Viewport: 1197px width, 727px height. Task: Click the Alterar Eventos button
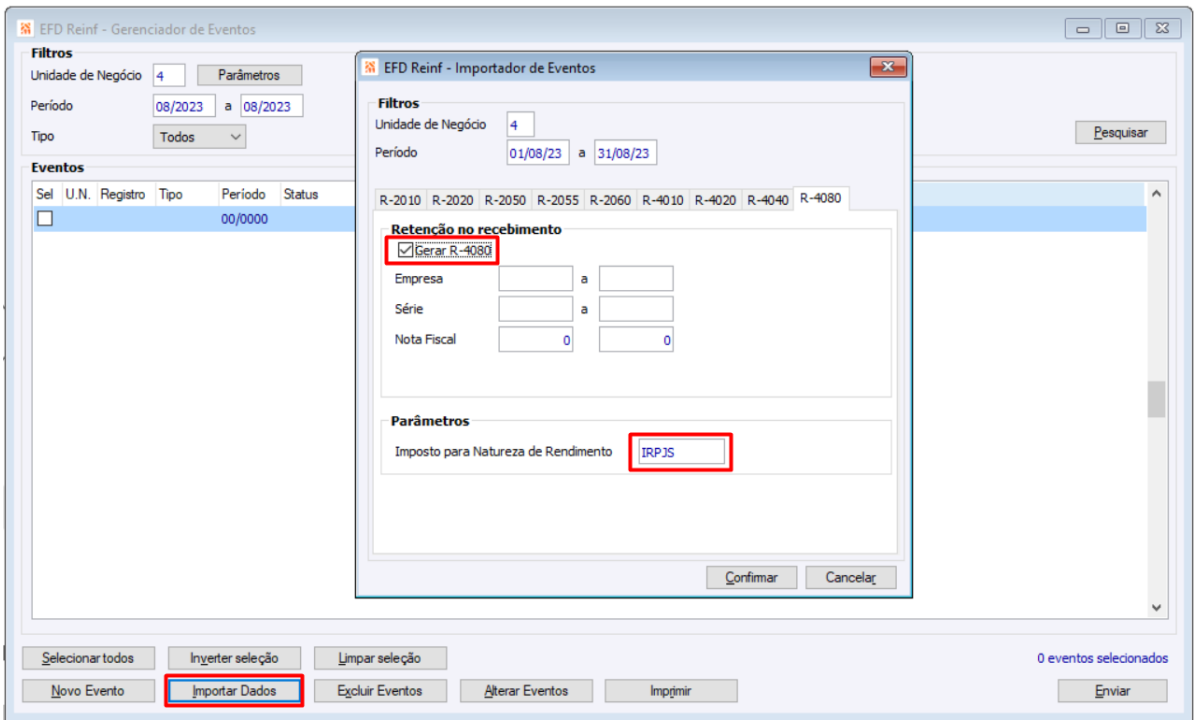(x=526, y=691)
